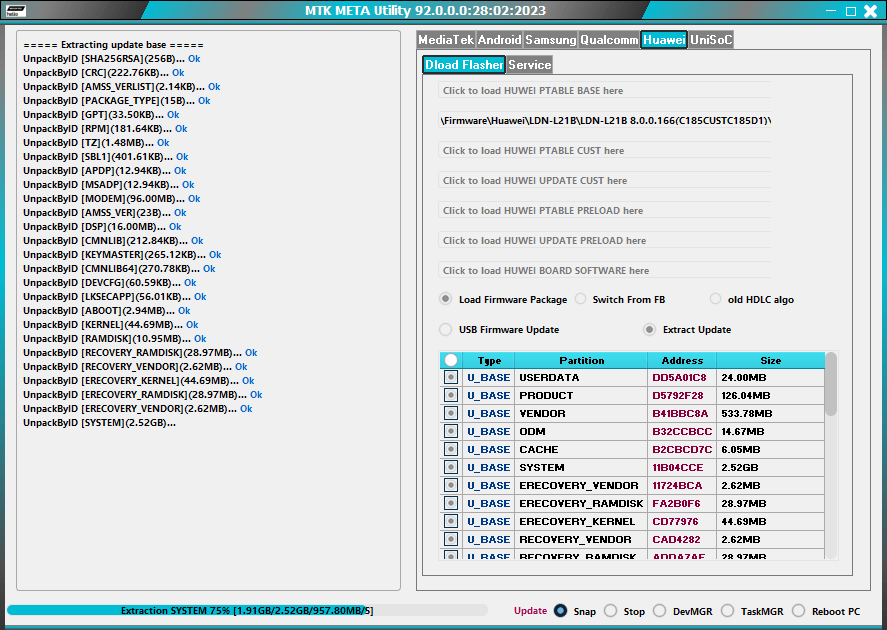Enable the old HDLC algo option

point(715,298)
